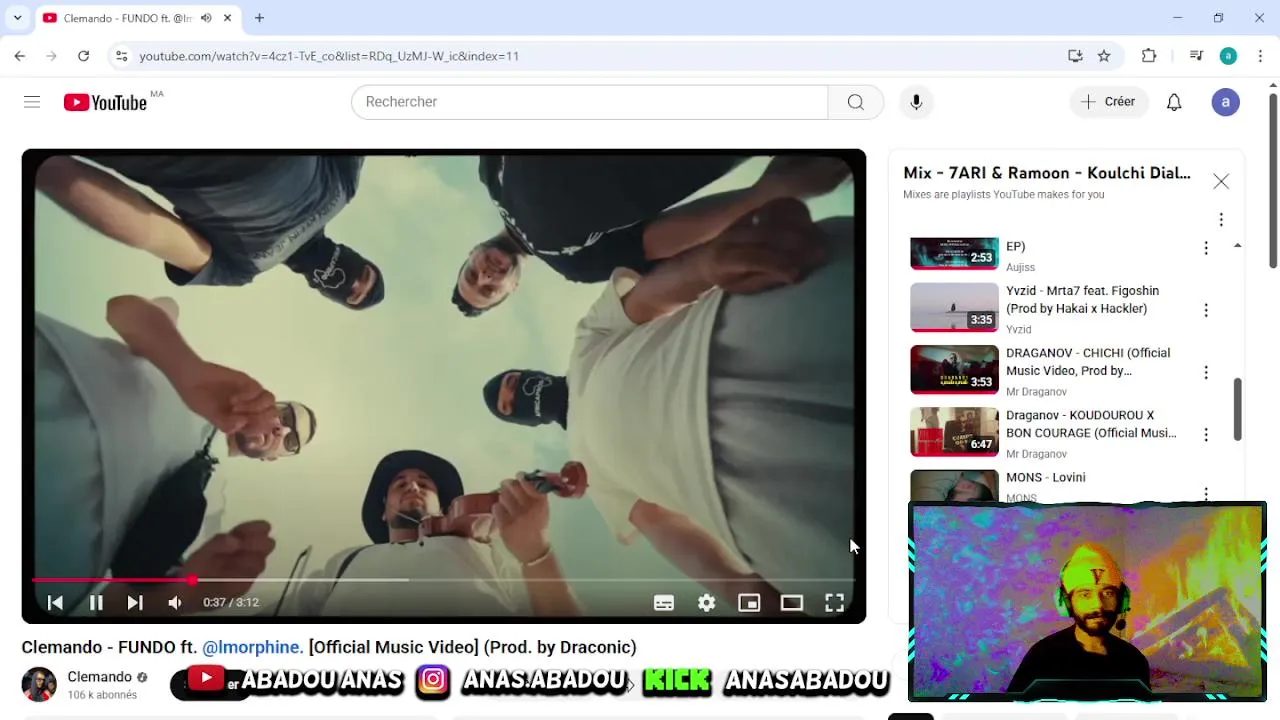
Task: Open options for DRAGANOV CHICHI item
Action: (x=1206, y=372)
